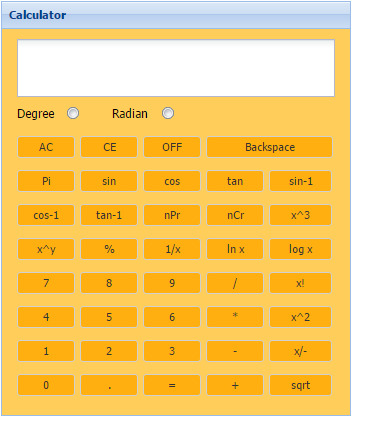The image size is (374, 432).
Task: Click the subtraction - key
Action: click(235, 351)
